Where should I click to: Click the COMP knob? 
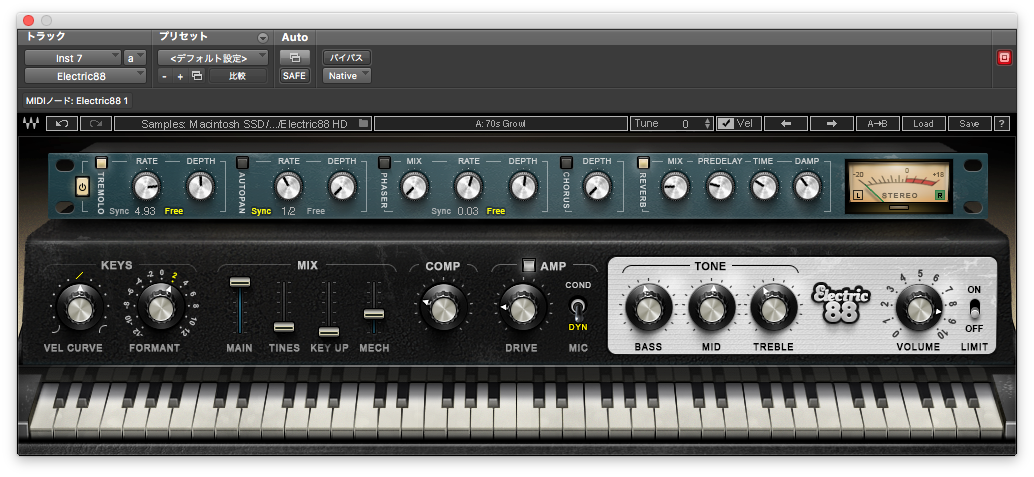click(x=442, y=308)
